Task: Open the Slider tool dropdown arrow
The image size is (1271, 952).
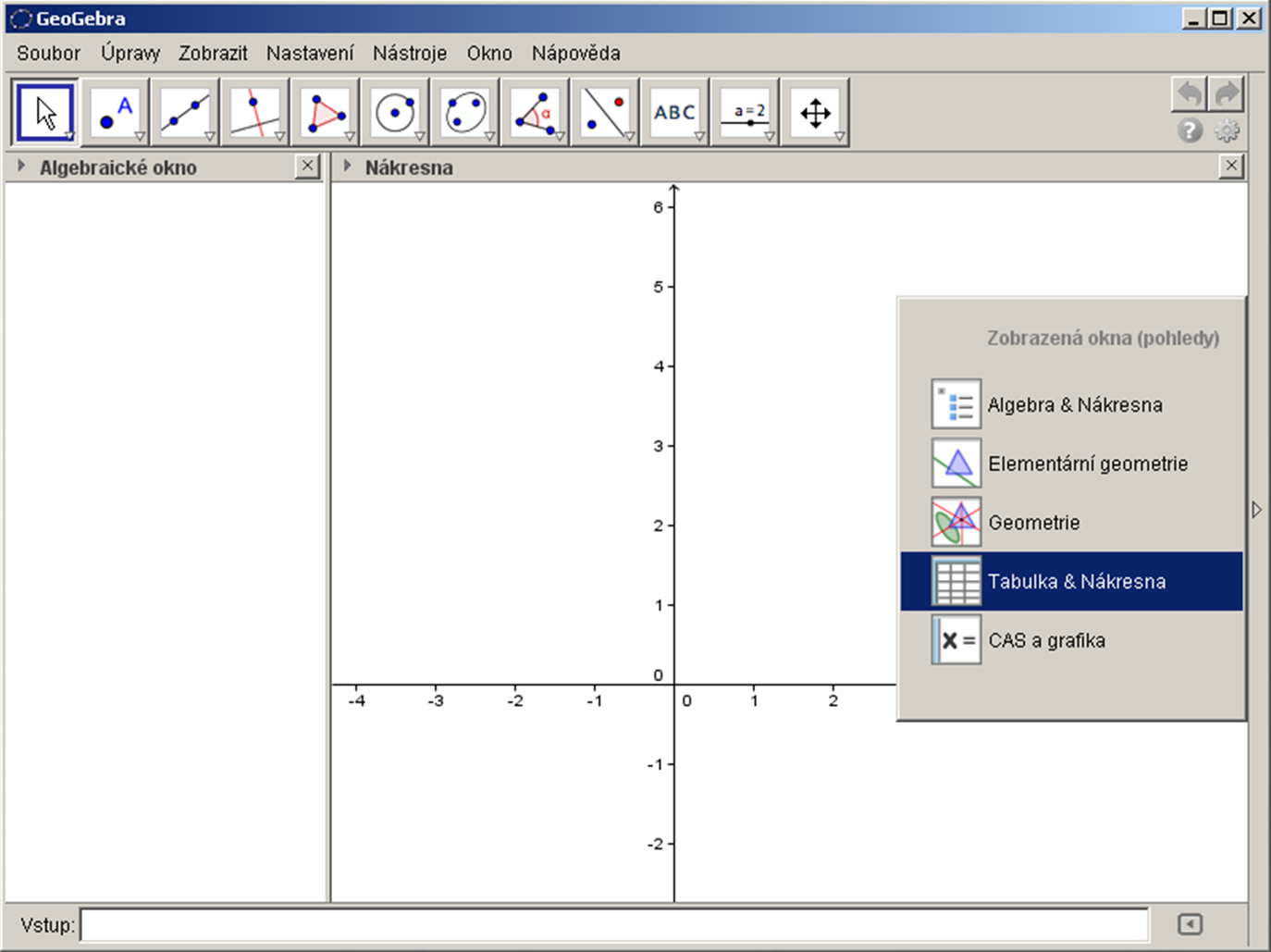Action: [770, 136]
